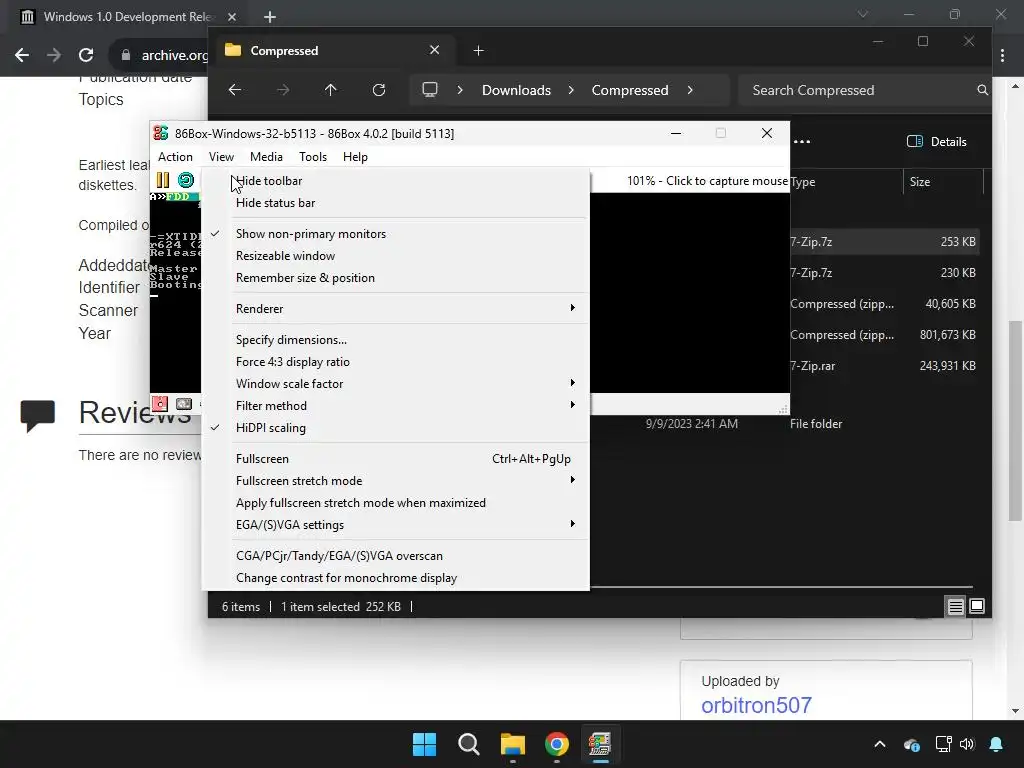Enable Resizeable window option
Screen dimensions: 1024x768
tap(395, 256)
